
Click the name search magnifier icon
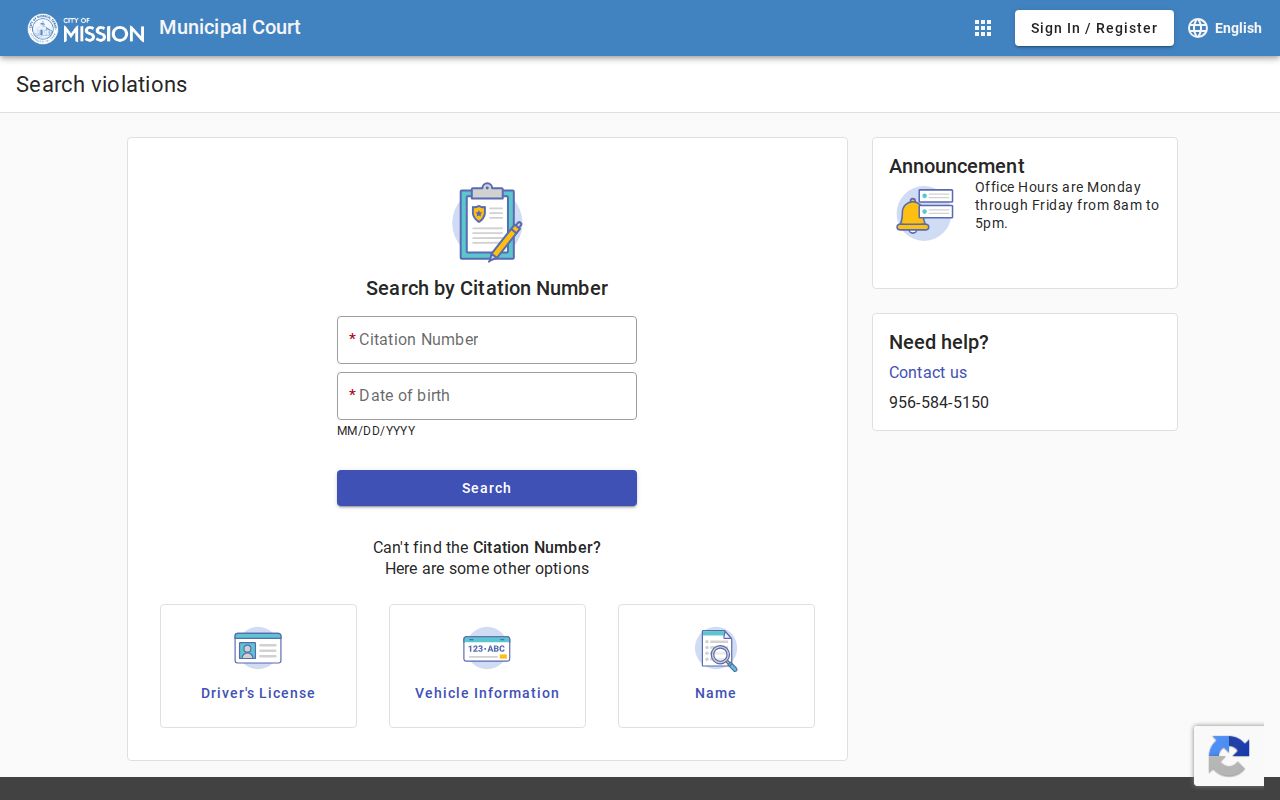(x=716, y=649)
